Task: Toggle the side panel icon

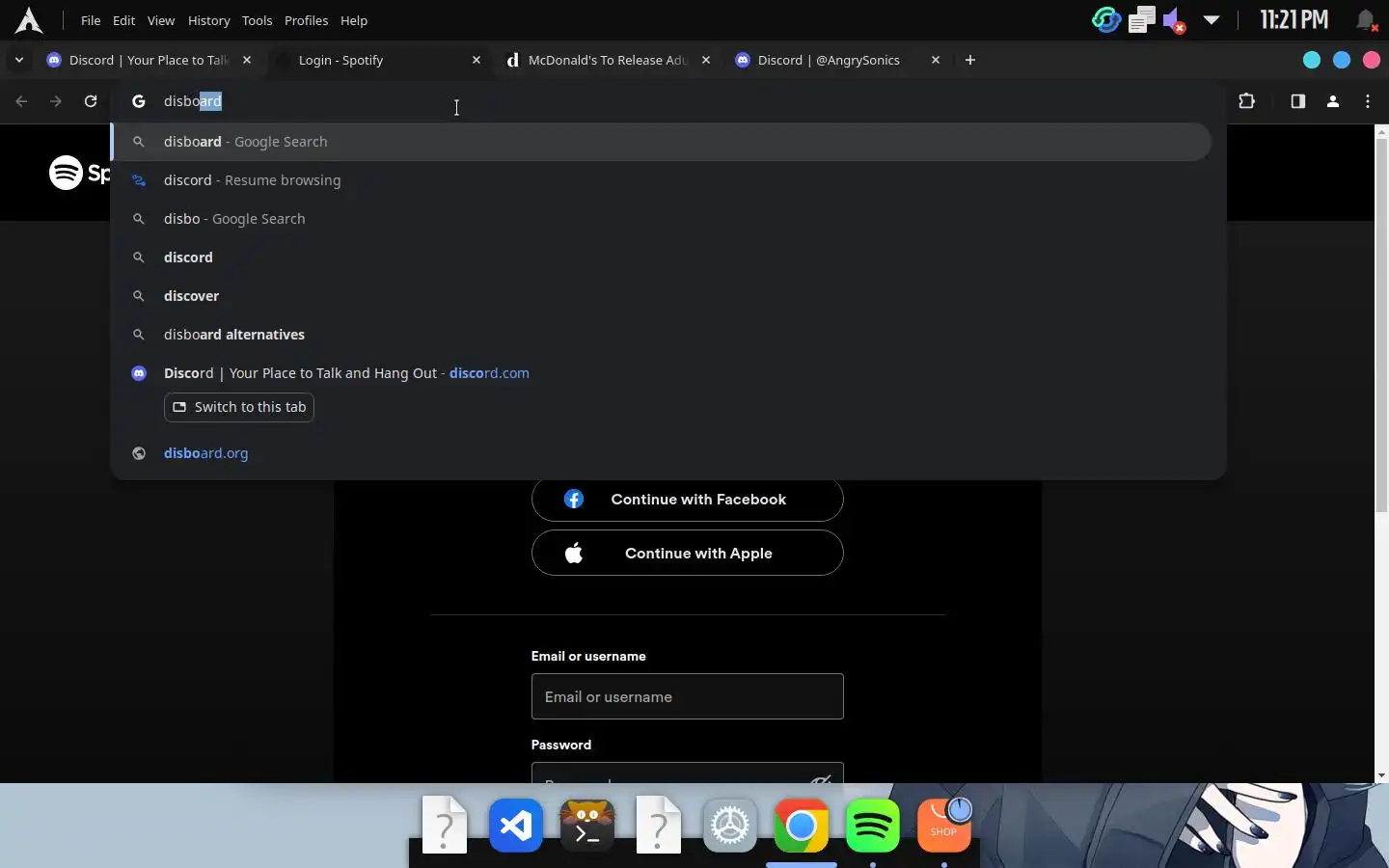Action: coord(1298,101)
